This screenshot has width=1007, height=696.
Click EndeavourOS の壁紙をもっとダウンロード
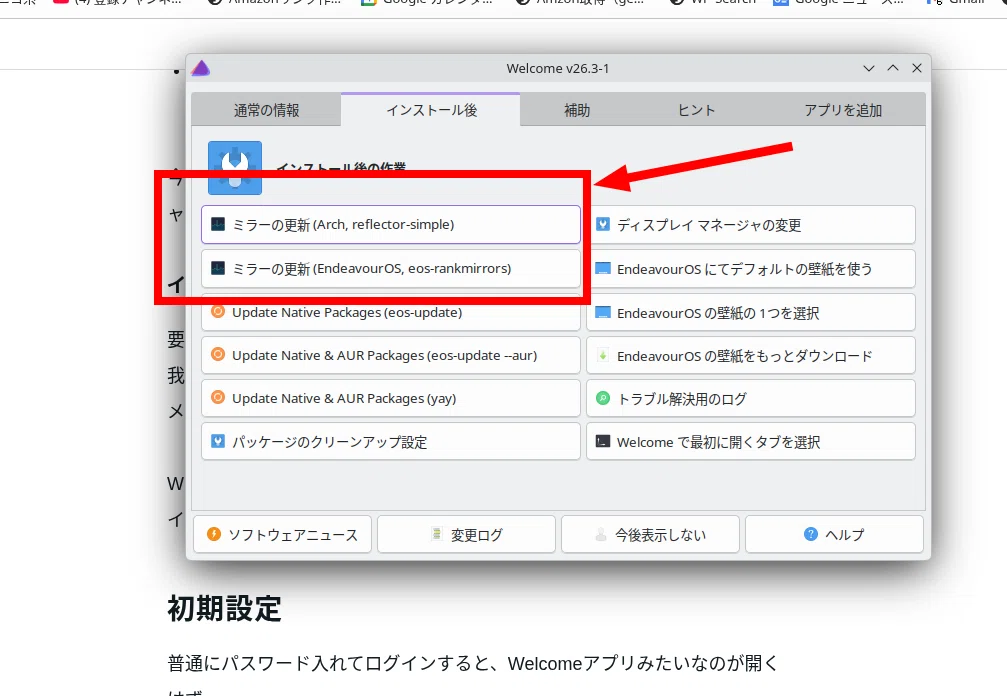pyautogui.click(x=751, y=356)
